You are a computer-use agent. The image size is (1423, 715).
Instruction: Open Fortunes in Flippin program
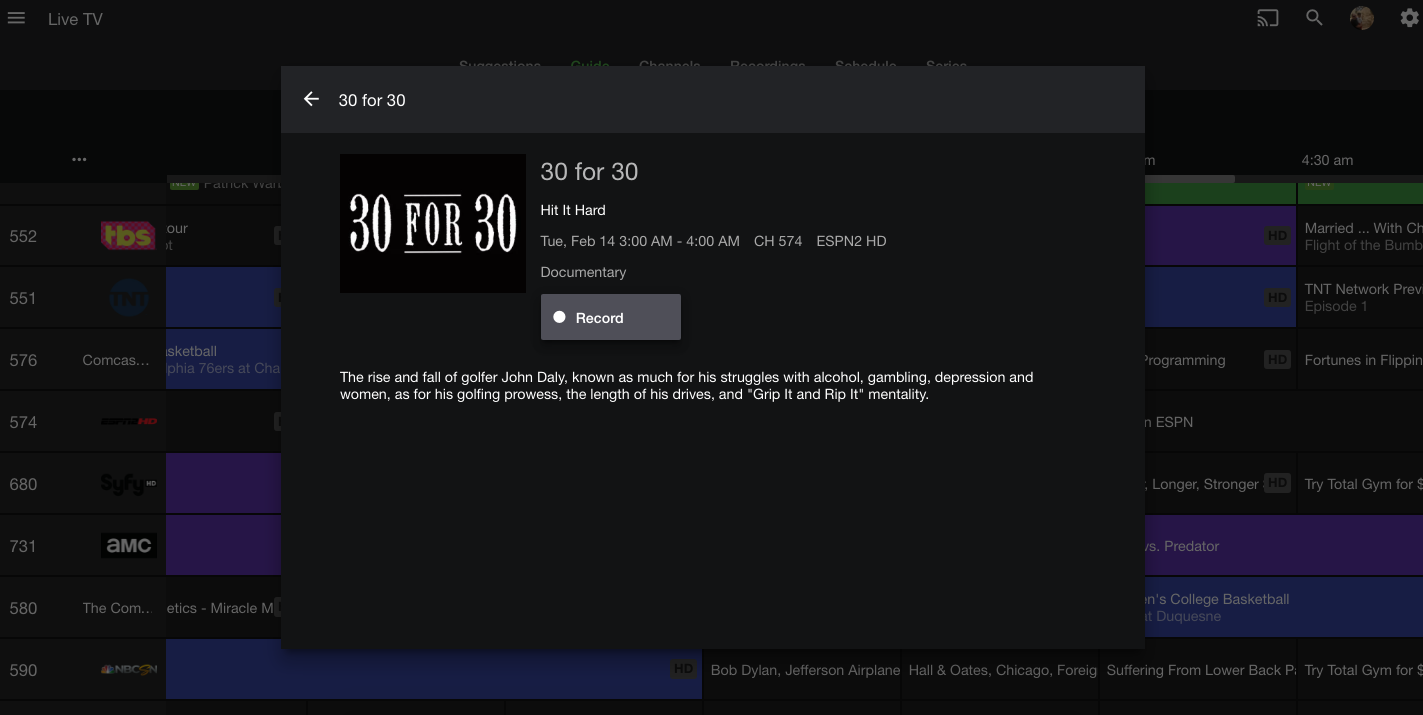tap(1360, 360)
